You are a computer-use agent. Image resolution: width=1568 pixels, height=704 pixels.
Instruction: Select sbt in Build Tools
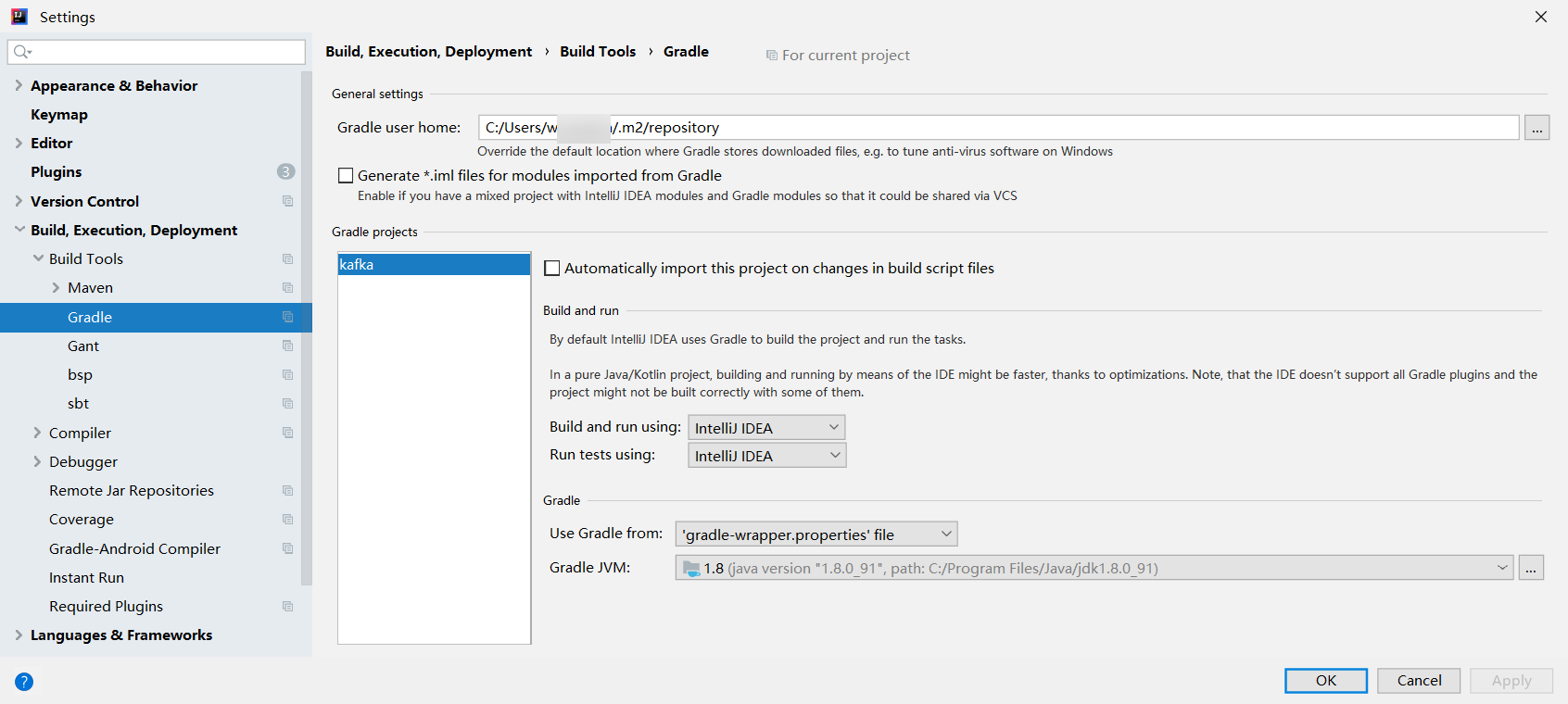(x=78, y=404)
